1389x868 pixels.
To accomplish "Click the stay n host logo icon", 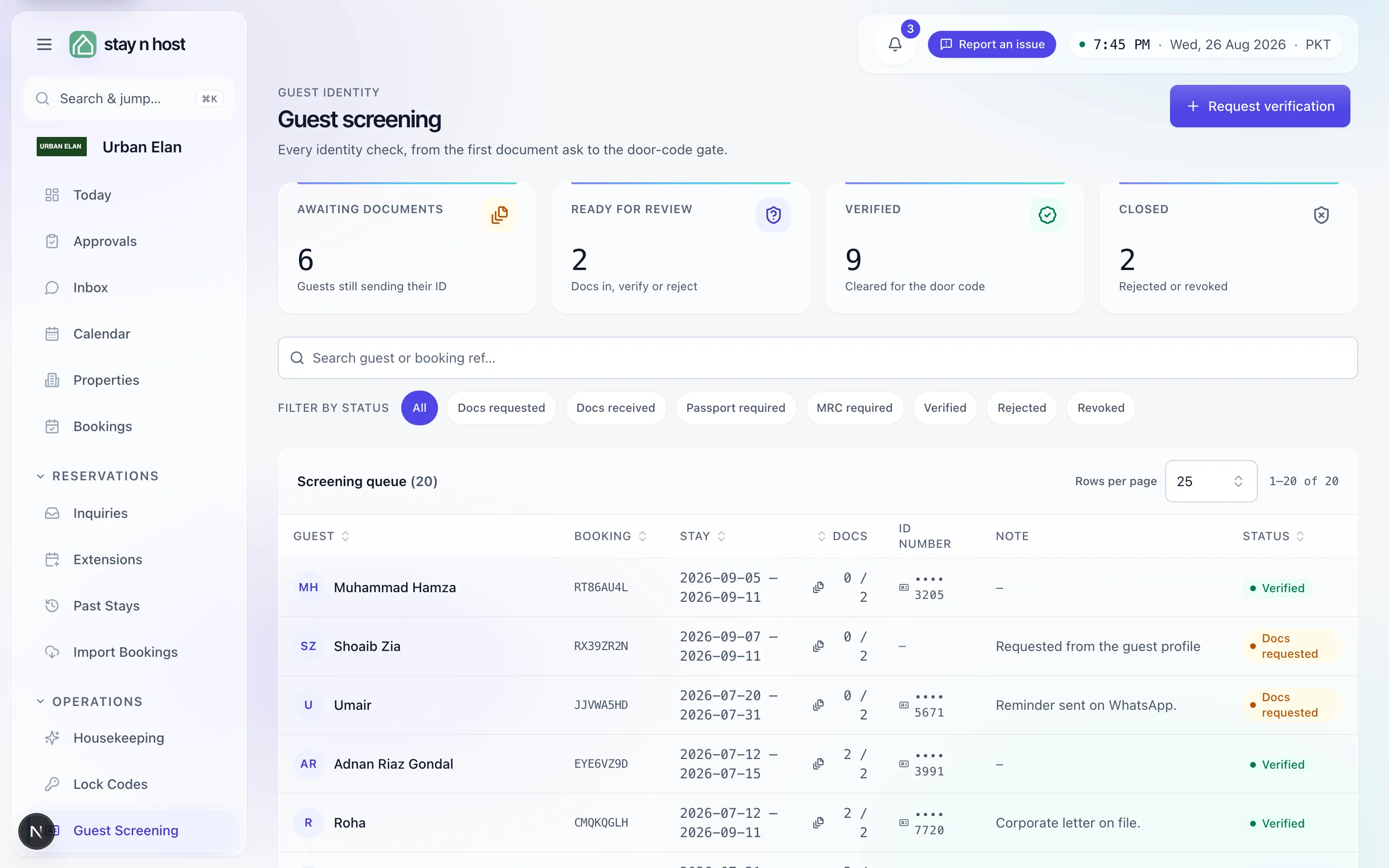I will [x=82, y=44].
